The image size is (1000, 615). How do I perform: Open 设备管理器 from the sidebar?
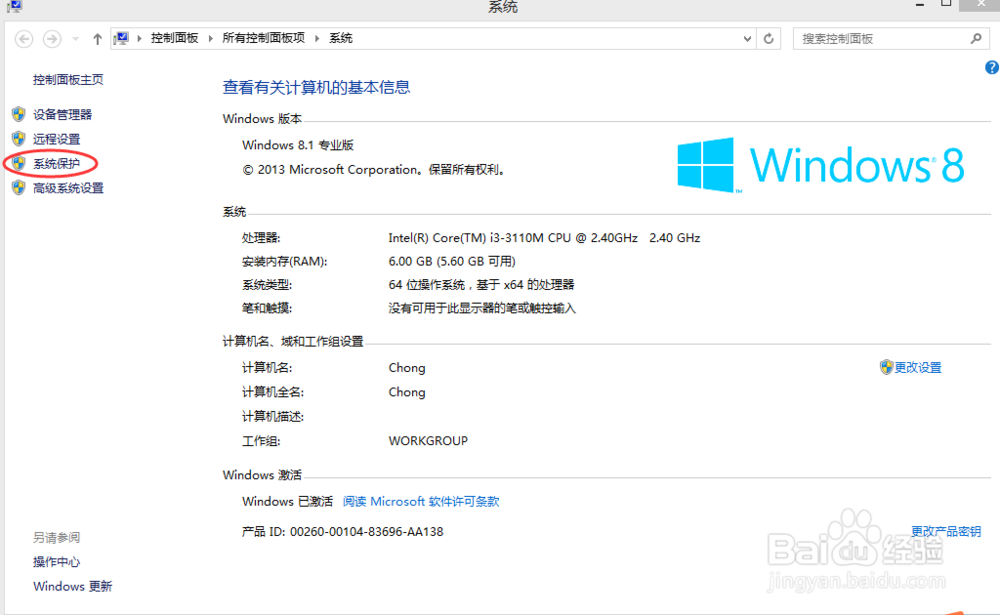tap(62, 115)
